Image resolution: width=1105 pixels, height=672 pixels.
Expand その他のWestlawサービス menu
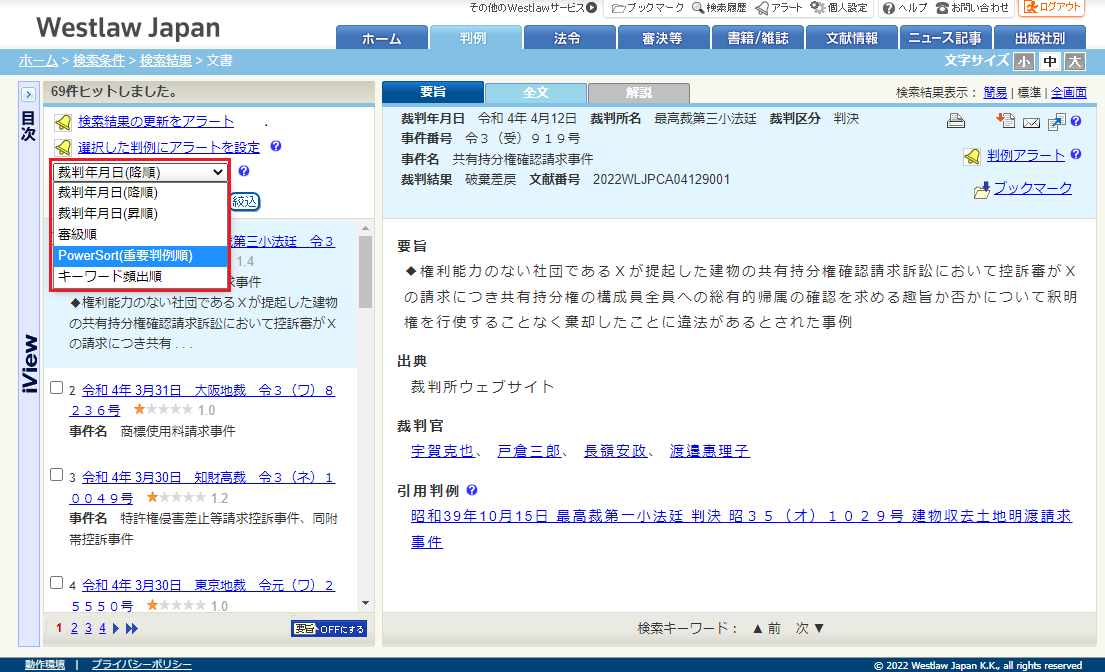tap(533, 8)
